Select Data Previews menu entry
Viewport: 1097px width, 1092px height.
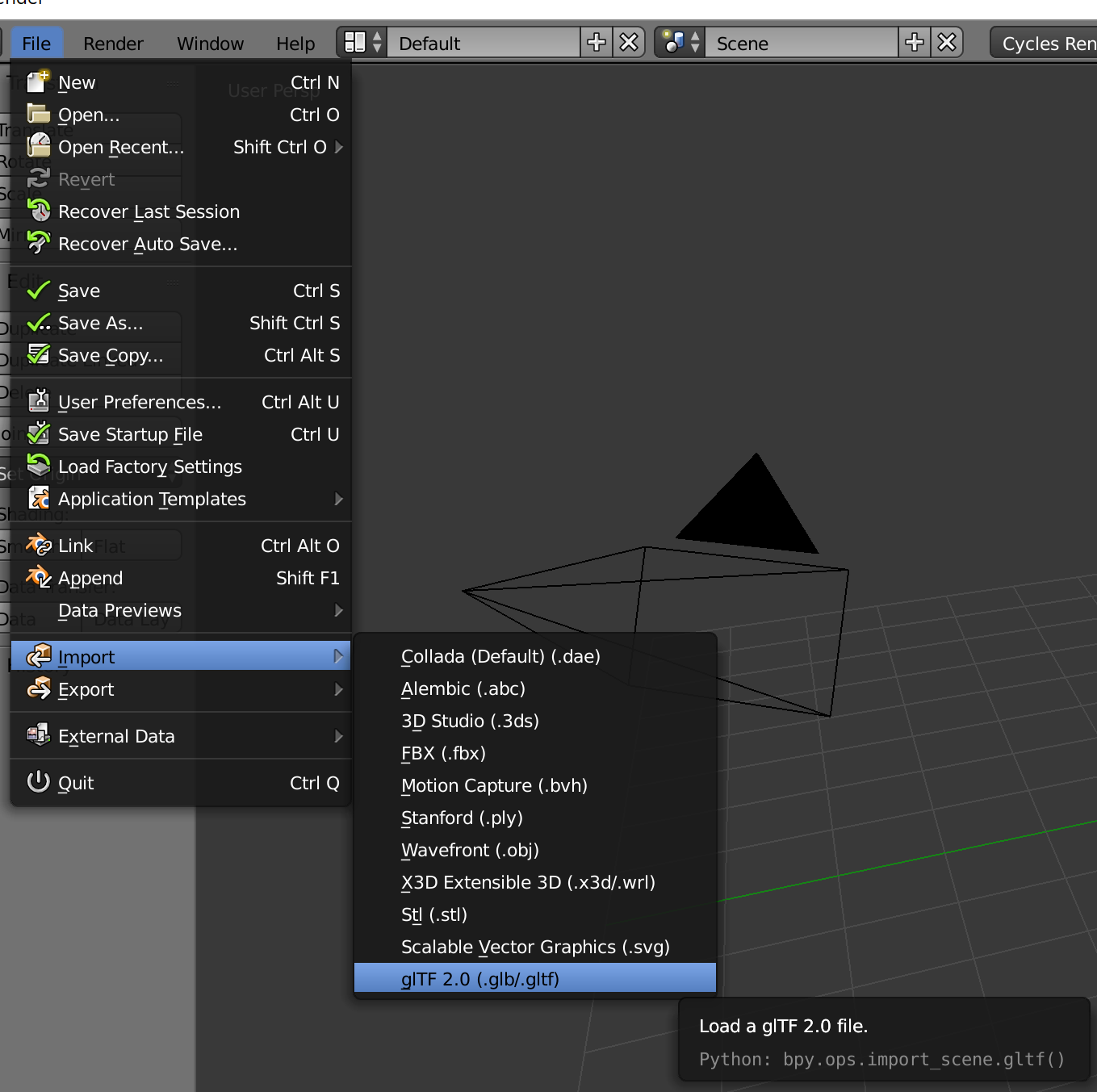tap(181, 610)
